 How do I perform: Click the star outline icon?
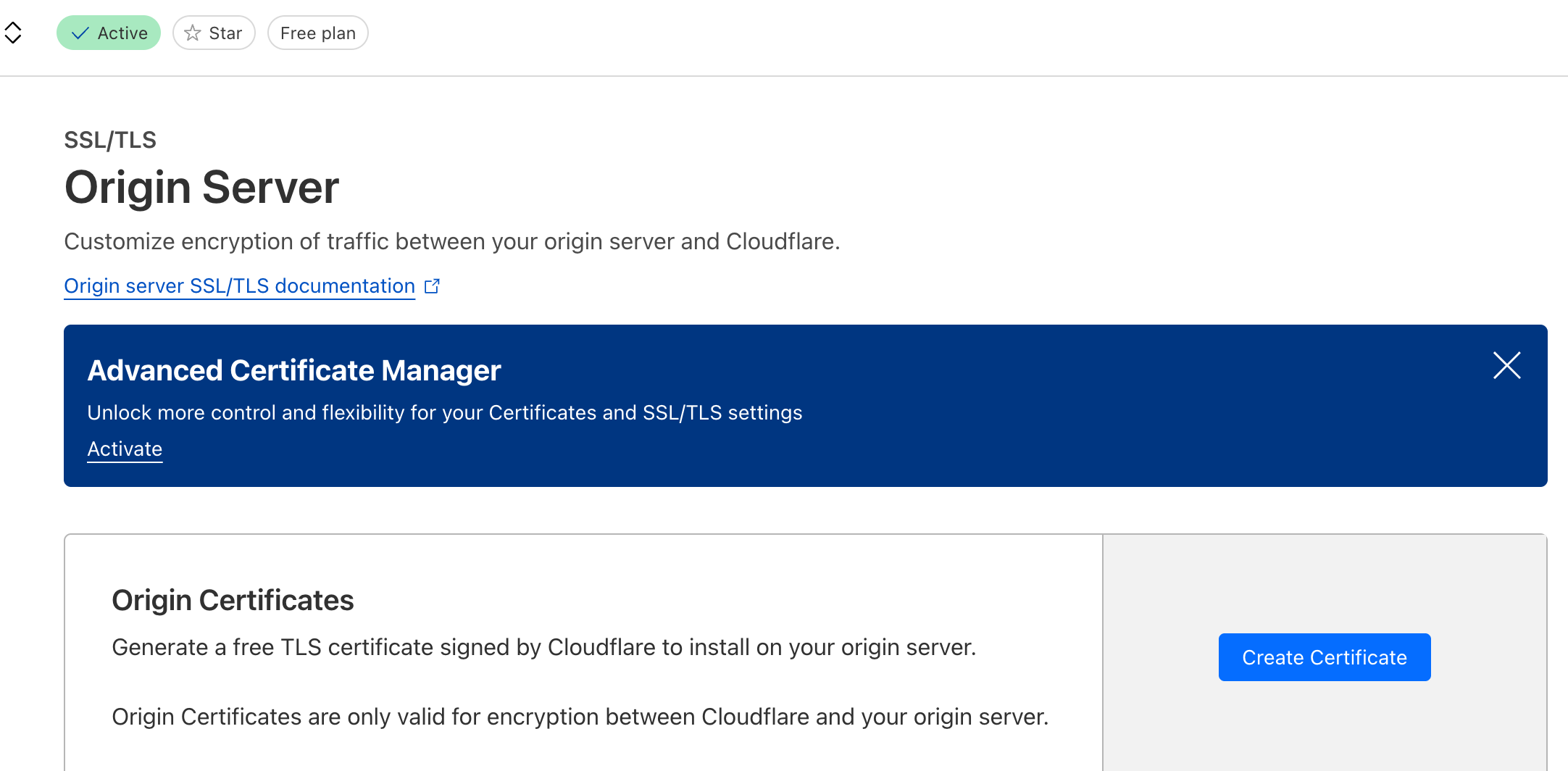pos(192,33)
